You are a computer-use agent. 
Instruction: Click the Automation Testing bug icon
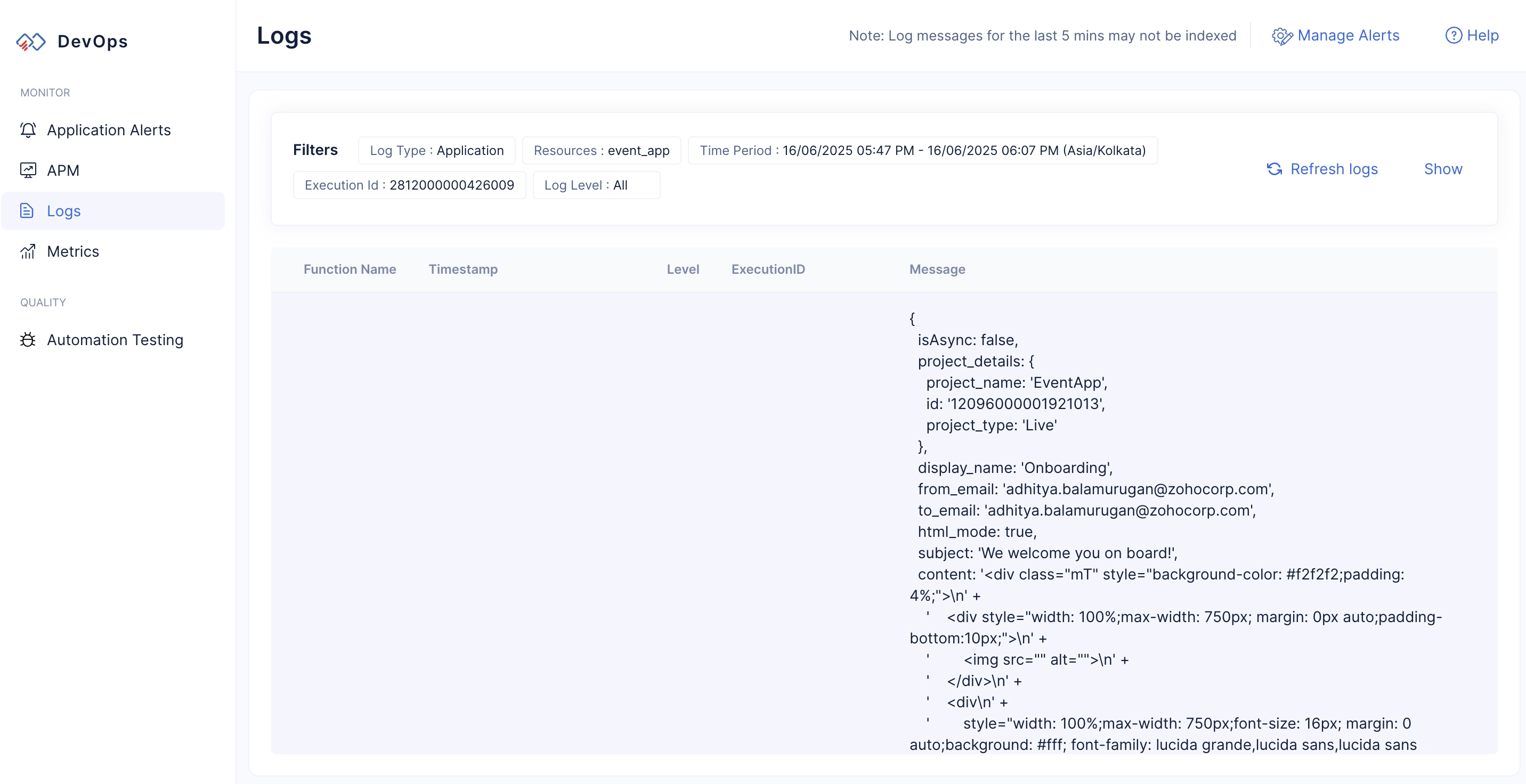28,339
